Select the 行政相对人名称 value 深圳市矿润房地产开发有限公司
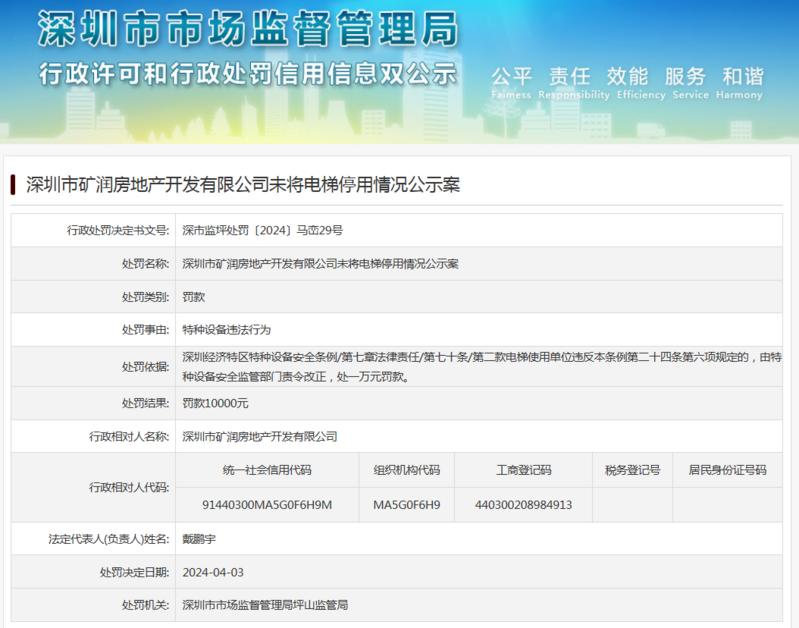The height and width of the screenshot is (628, 799). click(x=260, y=436)
